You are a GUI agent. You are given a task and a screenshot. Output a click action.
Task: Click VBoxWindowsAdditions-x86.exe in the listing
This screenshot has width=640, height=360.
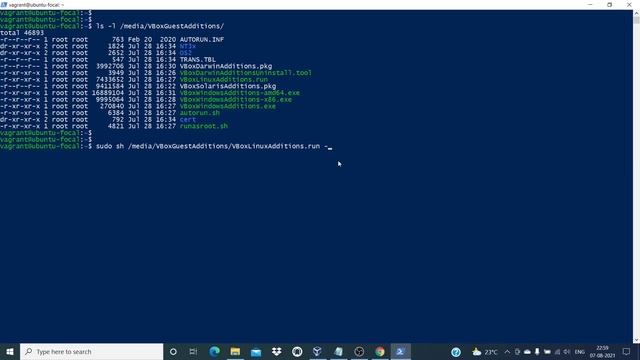point(236,100)
